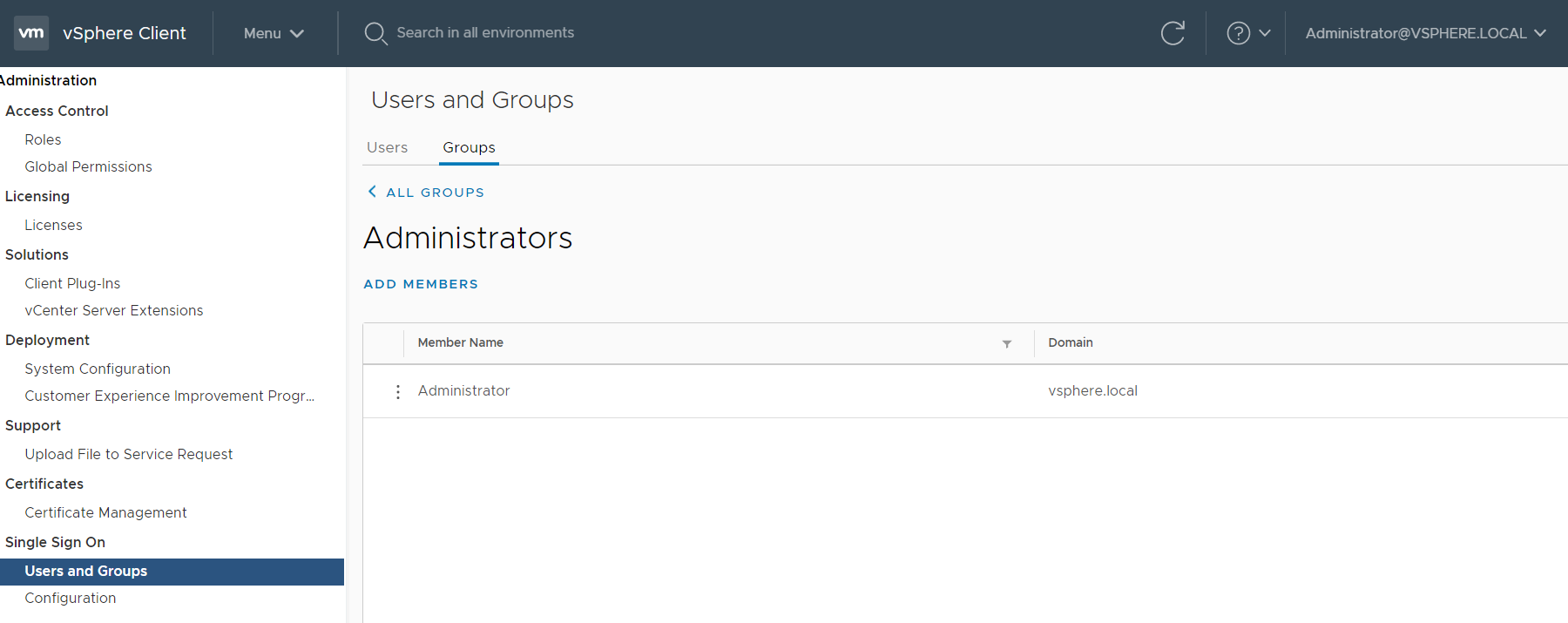
Task: Click the search magnifier icon
Action: coord(375,33)
